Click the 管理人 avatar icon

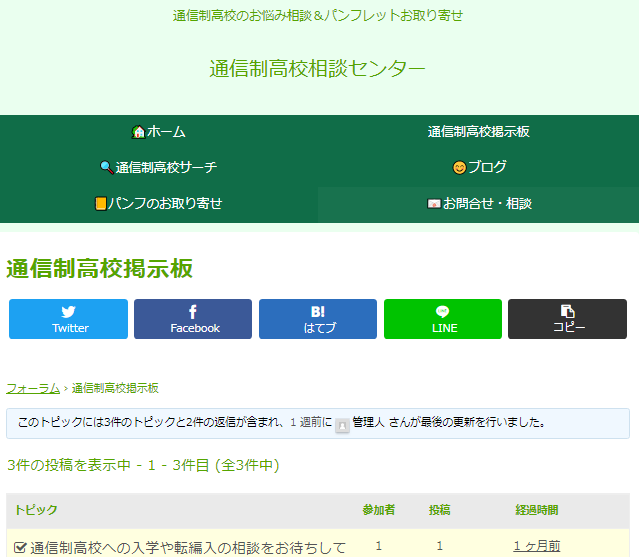(x=342, y=426)
